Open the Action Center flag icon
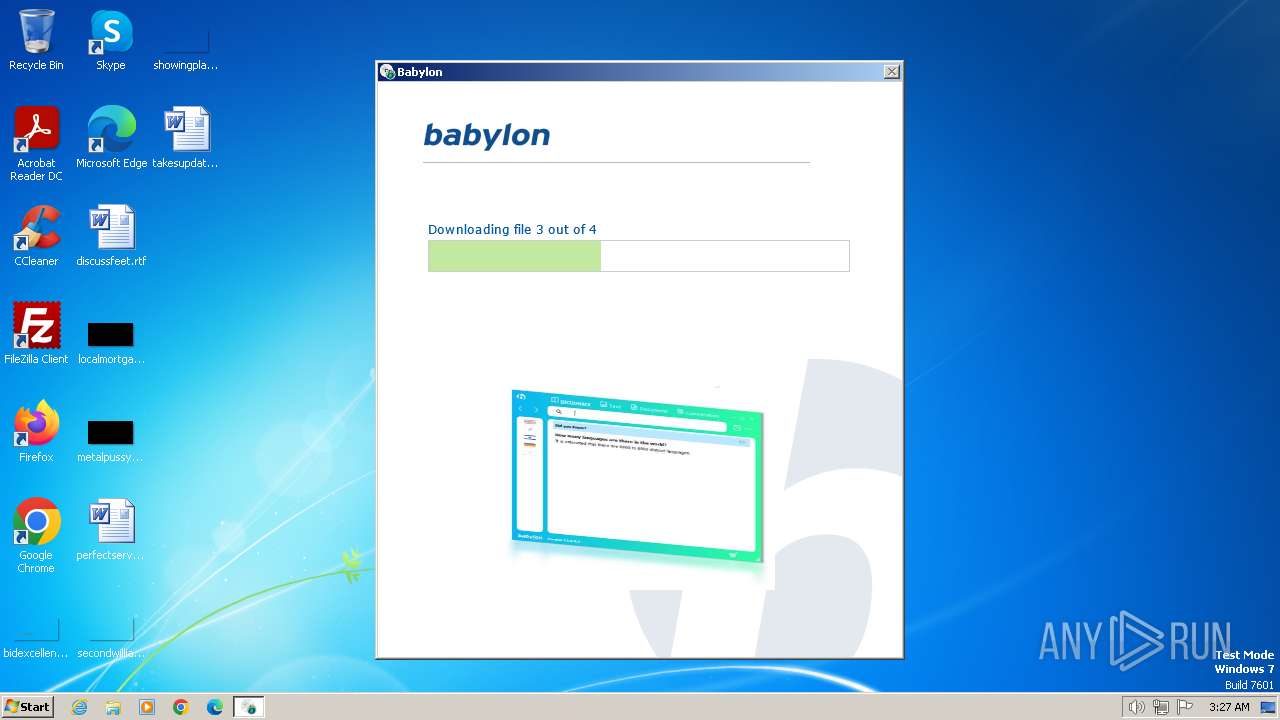The image size is (1280, 720). 1185,707
